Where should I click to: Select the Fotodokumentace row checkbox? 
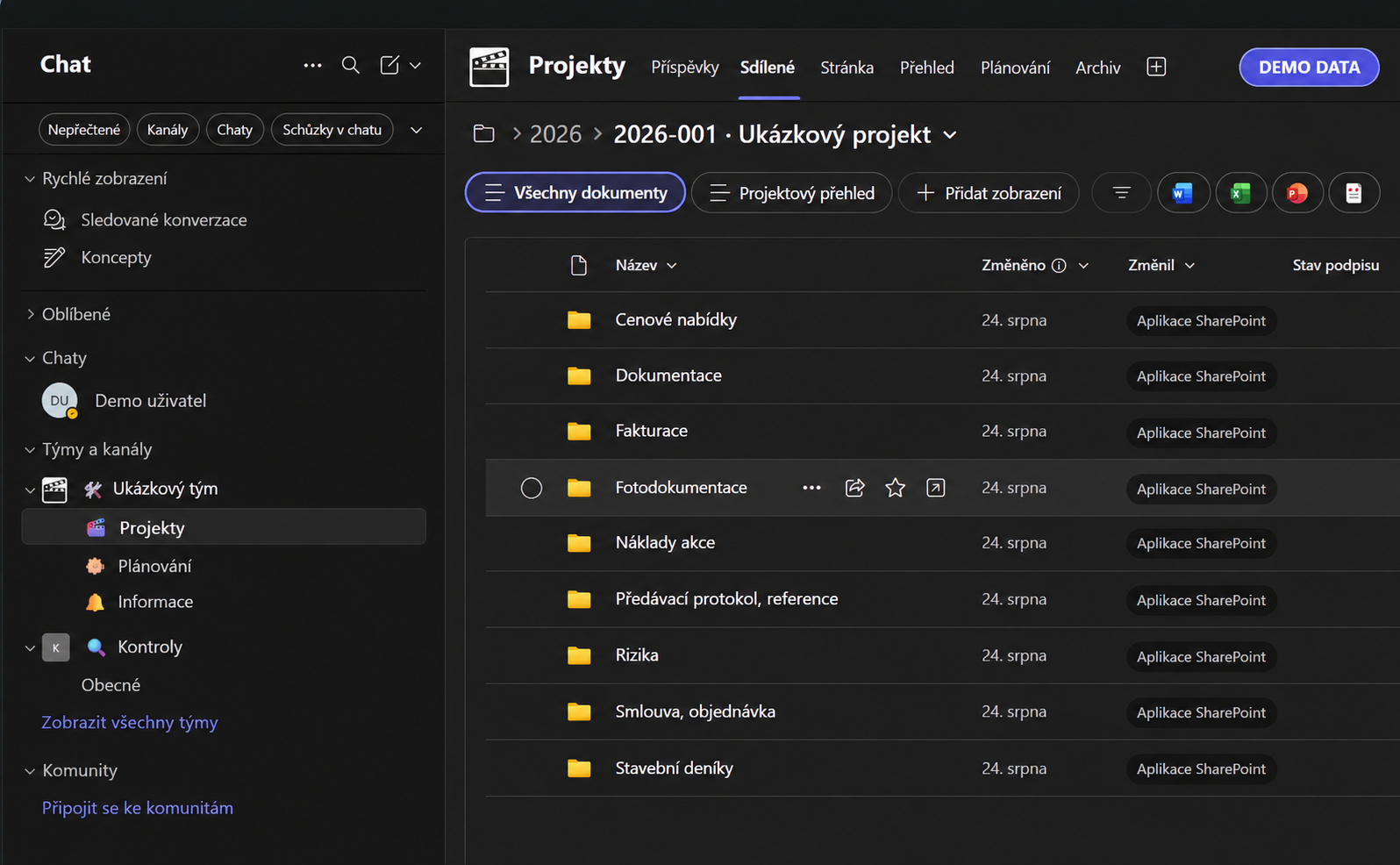532,488
